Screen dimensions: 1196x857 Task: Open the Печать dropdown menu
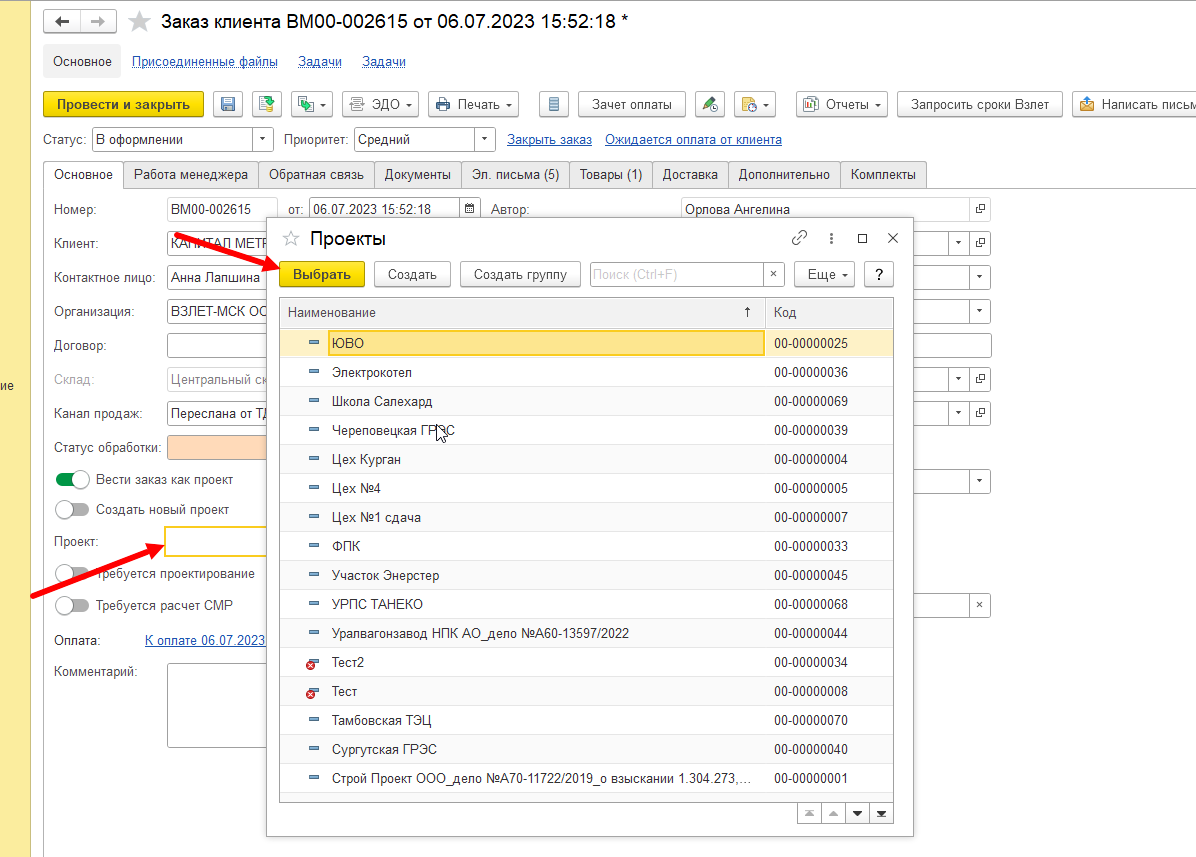click(x=473, y=104)
